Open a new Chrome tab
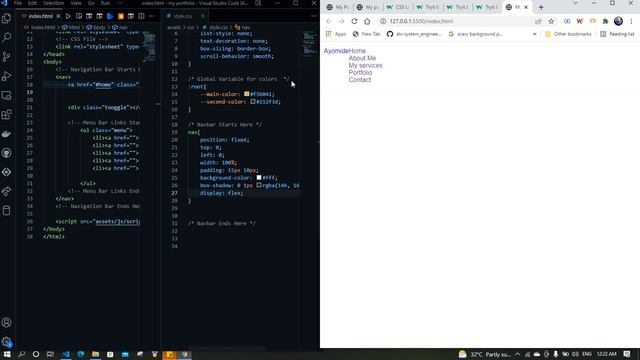This screenshot has height=360, width=640. click(x=541, y=7)
